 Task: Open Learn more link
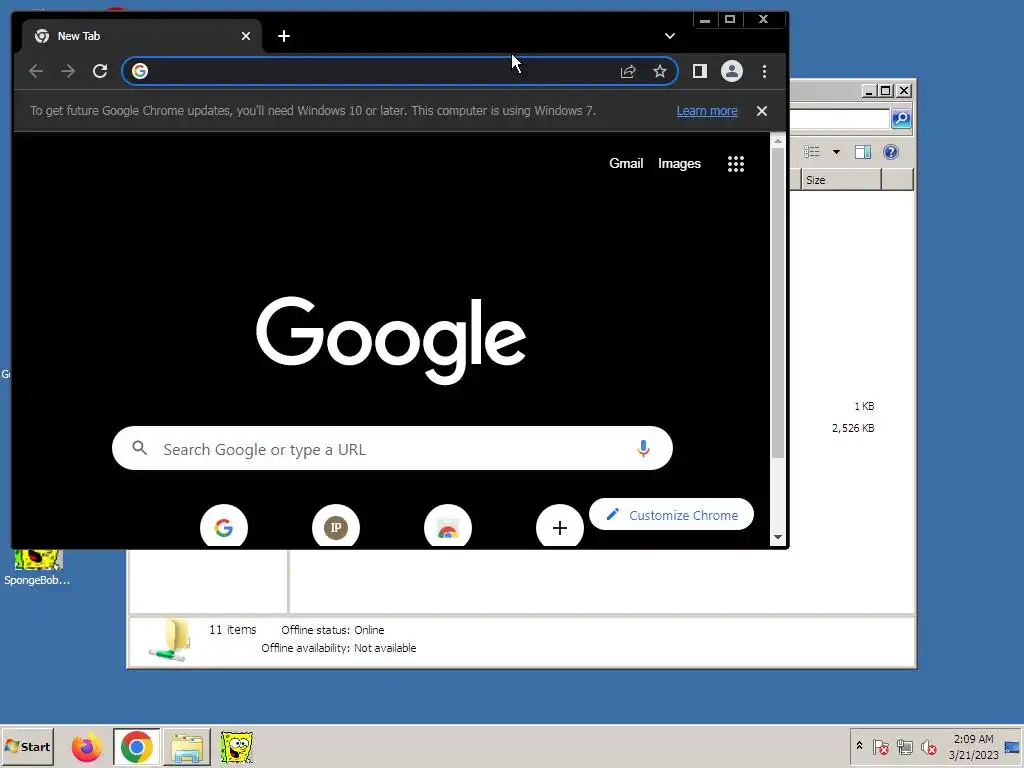coord(707,111)
